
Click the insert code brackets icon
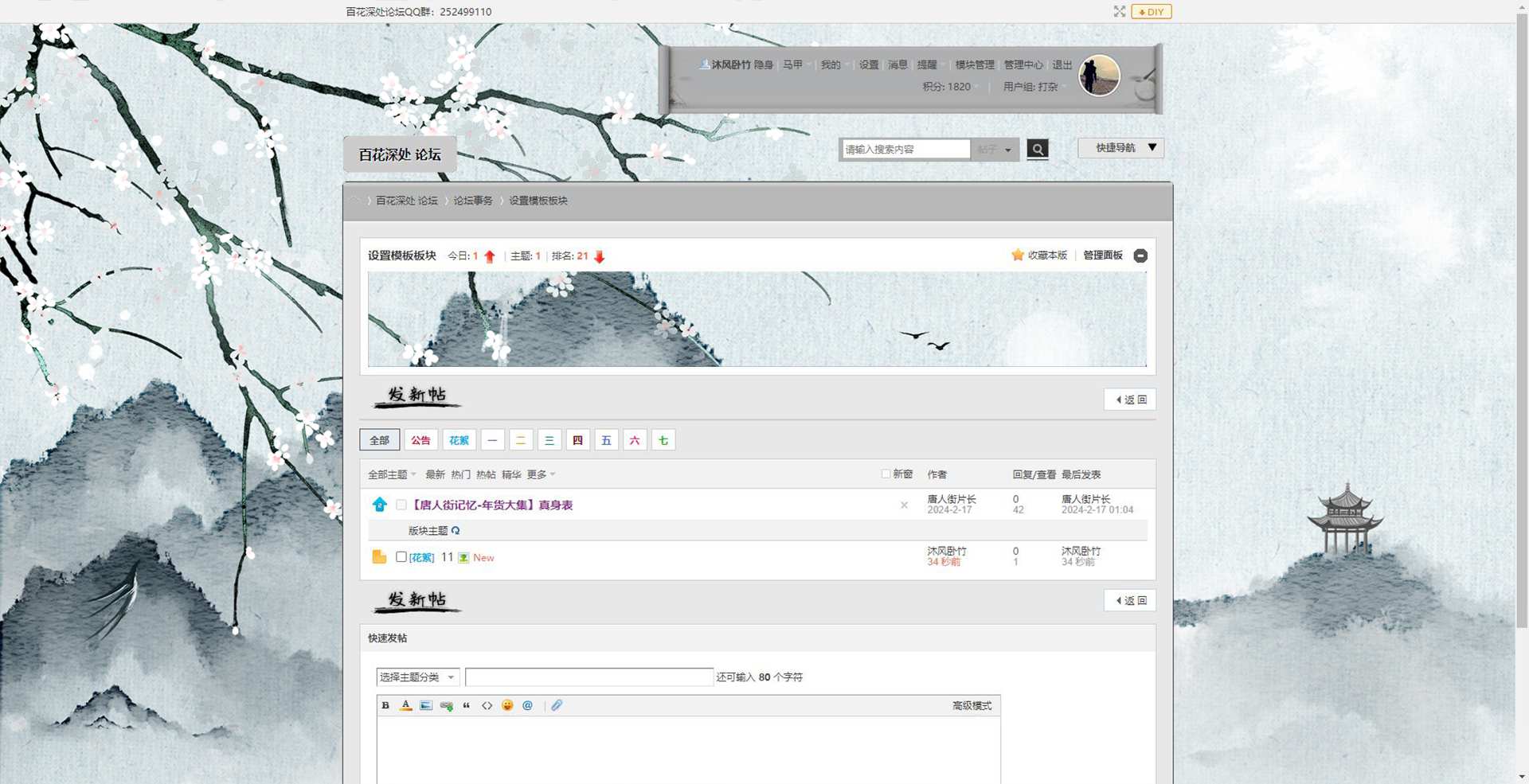click(x=487, y=705)
